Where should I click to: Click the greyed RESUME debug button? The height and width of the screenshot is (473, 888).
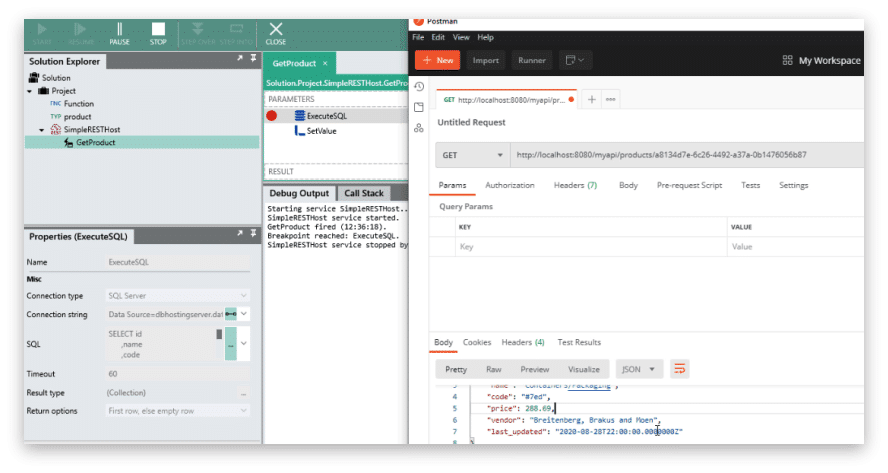tap(80, 34)
